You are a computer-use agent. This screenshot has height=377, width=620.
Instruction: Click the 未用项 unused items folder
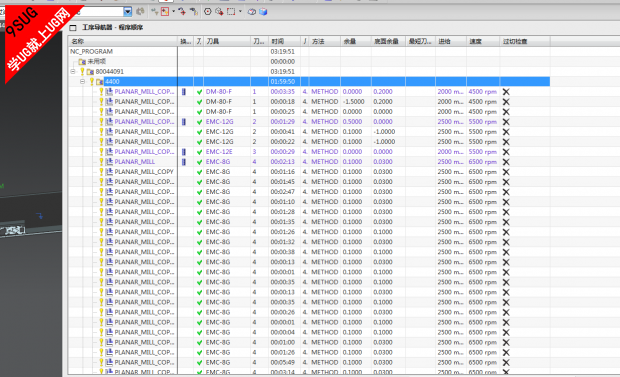tap(96, 61)
